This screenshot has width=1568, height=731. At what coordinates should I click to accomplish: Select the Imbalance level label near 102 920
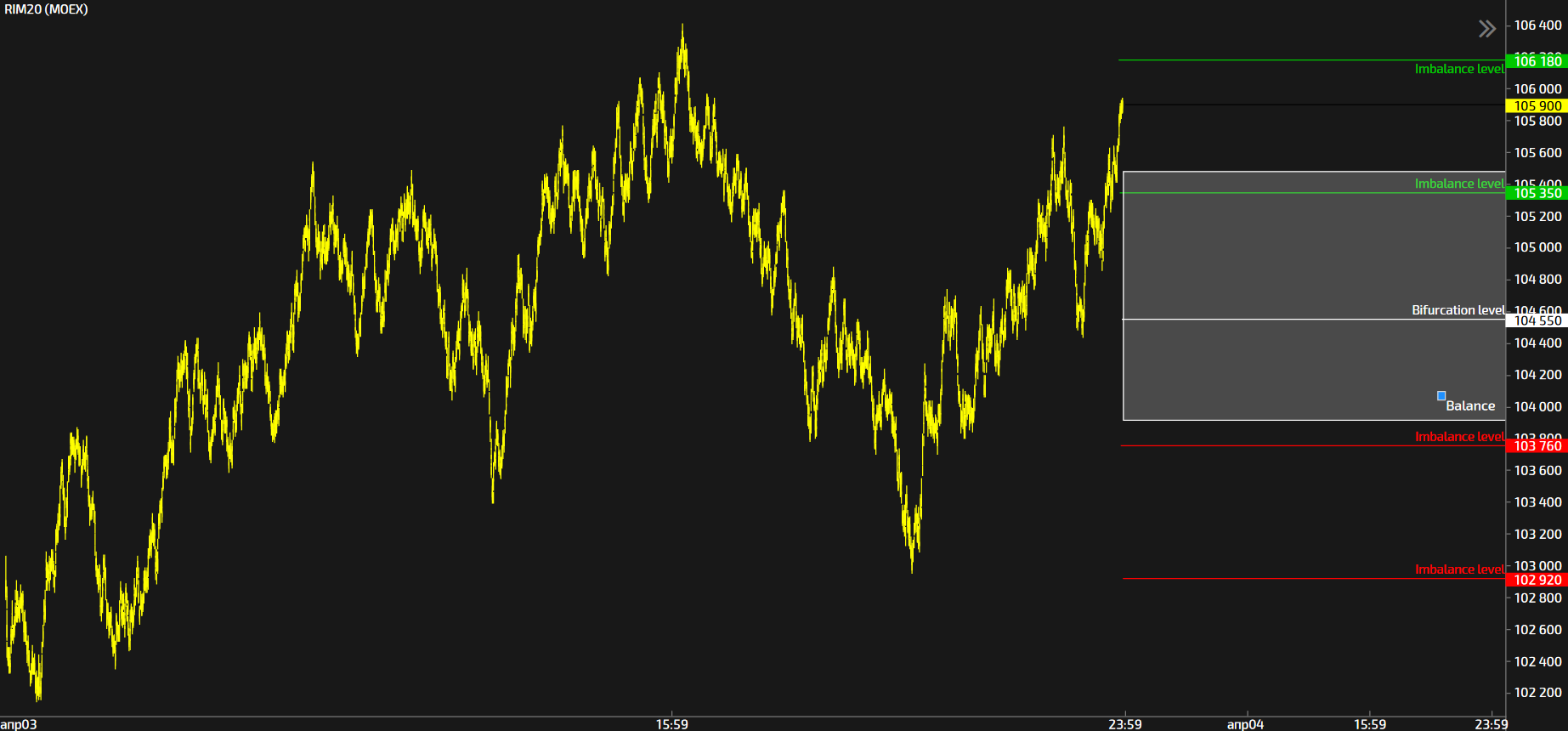point(1459,569)
